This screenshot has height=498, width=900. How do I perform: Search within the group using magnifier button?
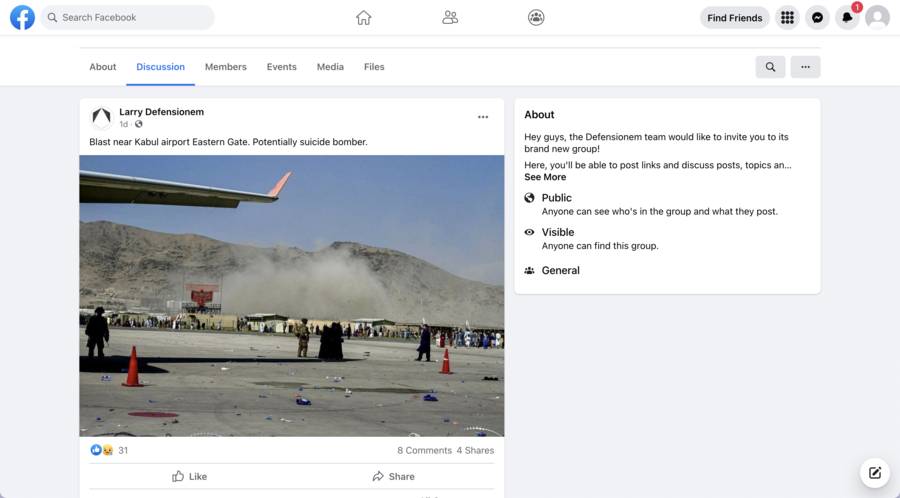(x=770, y=67)
